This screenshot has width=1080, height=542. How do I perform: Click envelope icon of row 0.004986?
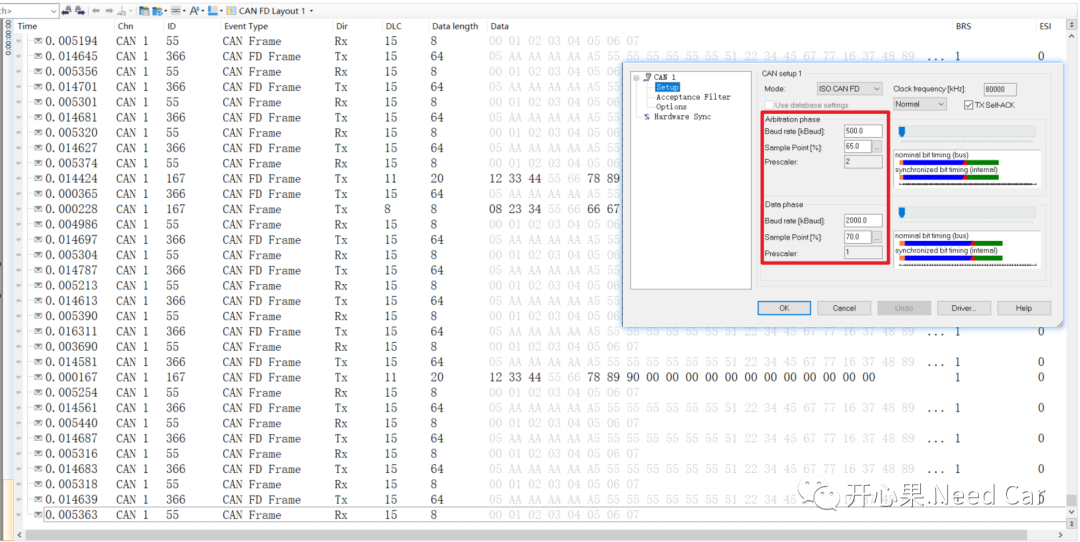click(38, 225)
